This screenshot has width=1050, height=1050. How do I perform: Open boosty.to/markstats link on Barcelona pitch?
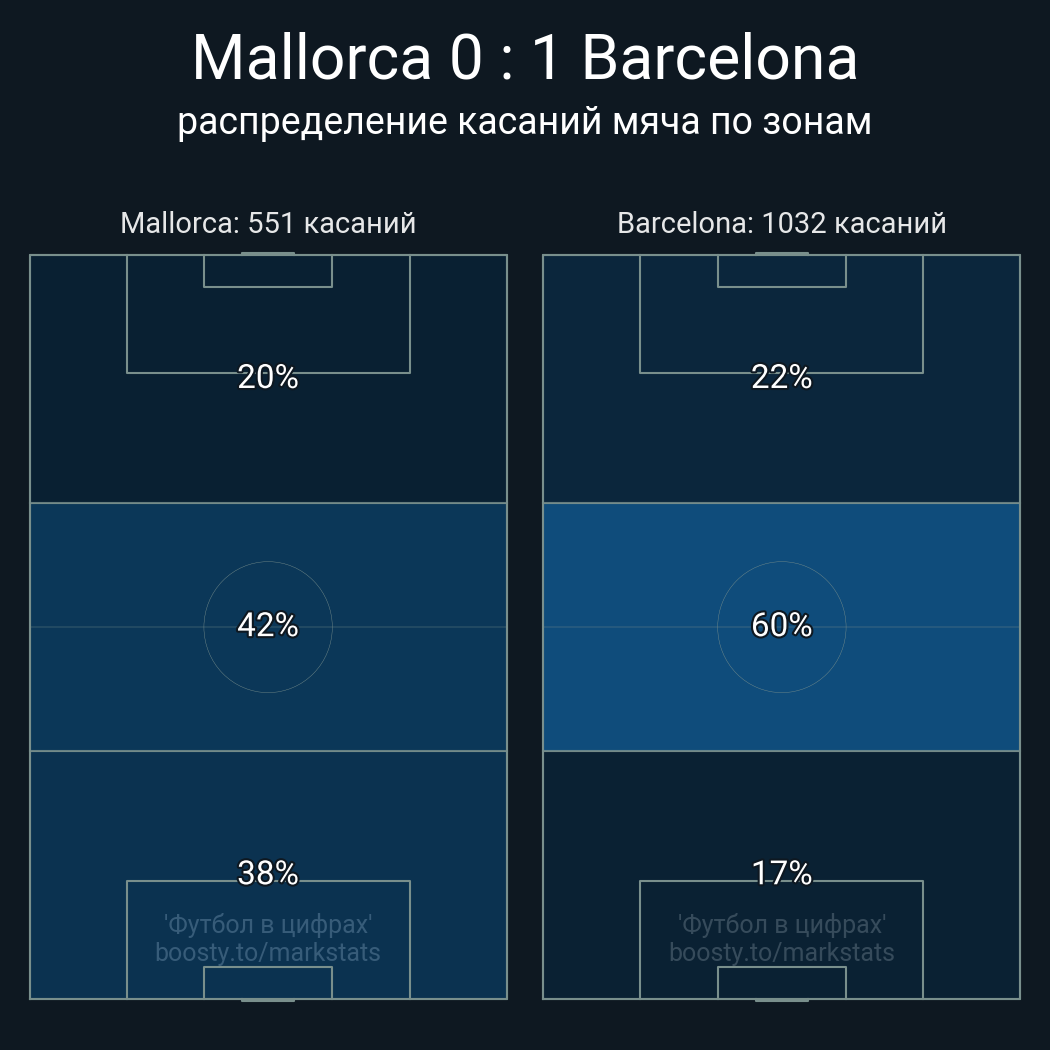(781, 952)
